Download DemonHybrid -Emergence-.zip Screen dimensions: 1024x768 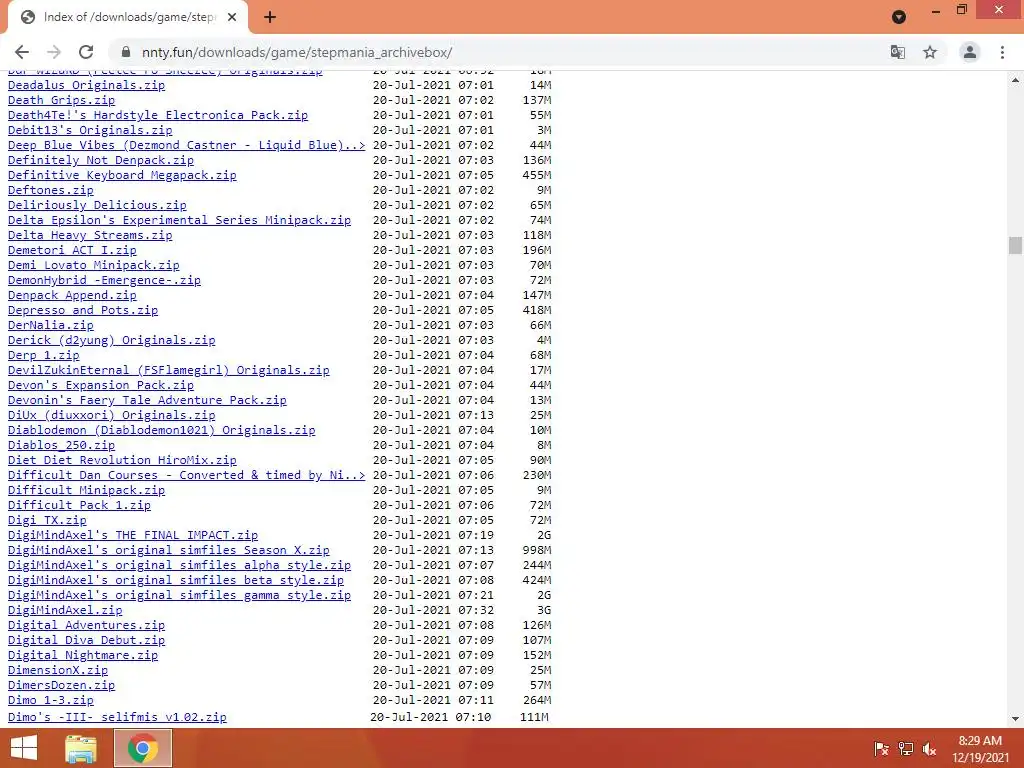point(104,280)
